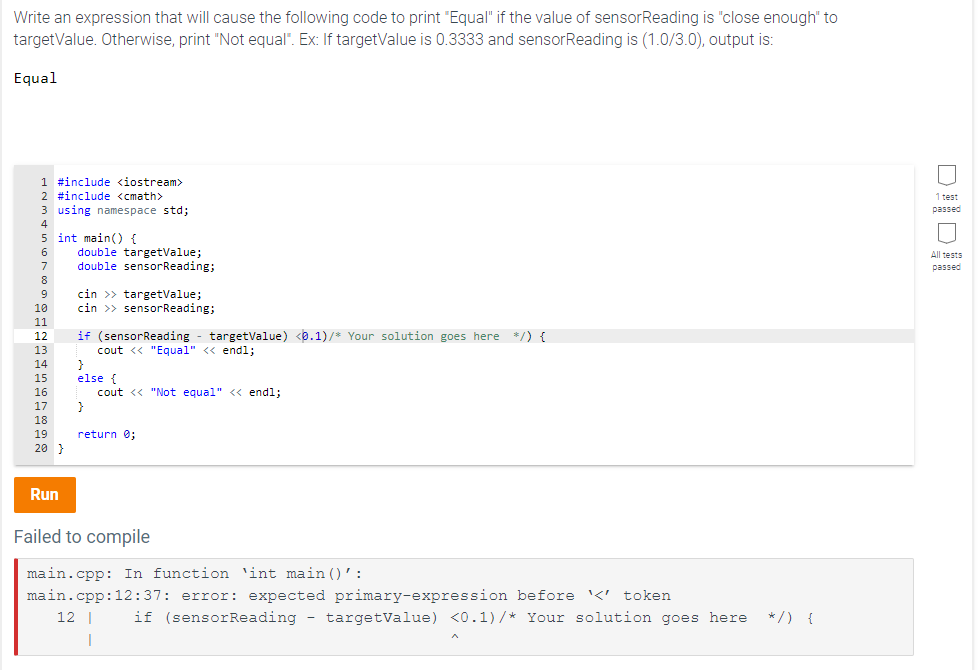The height and width of the screenshot is (670, 979).
Task: Click the return 0; statement on line 19
Action: click(110, 433)
